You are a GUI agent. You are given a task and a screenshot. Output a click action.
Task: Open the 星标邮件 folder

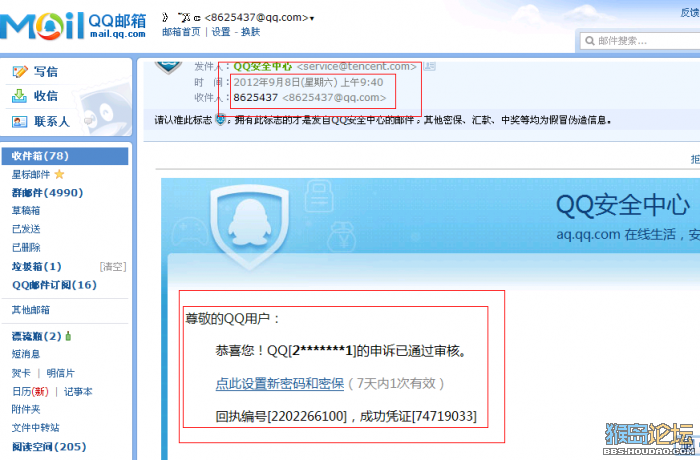pos(31,174)
